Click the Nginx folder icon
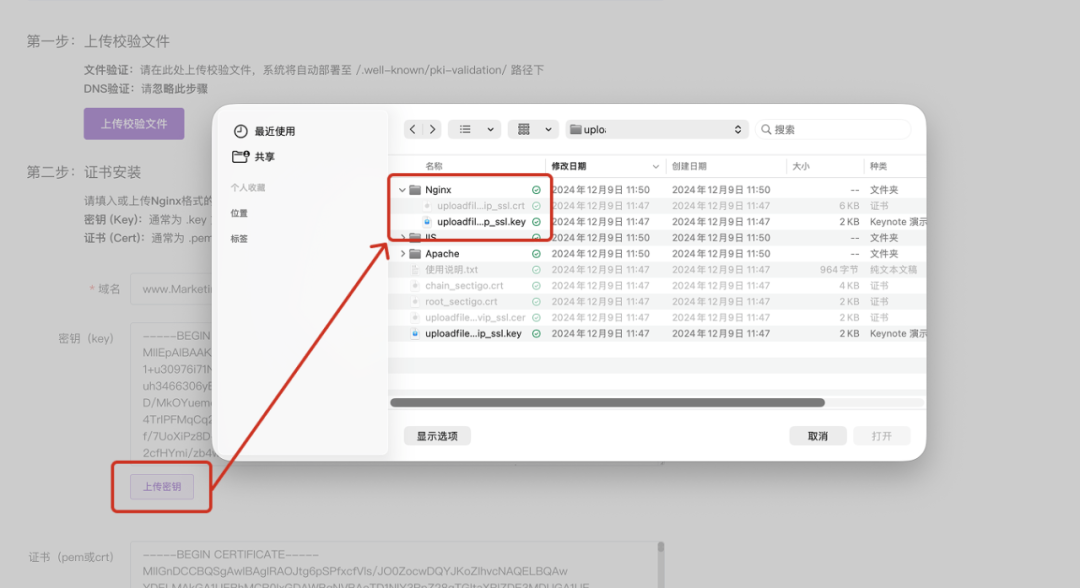The width and height of the screenshot is (1080, 588). click(x=415, y=189)
